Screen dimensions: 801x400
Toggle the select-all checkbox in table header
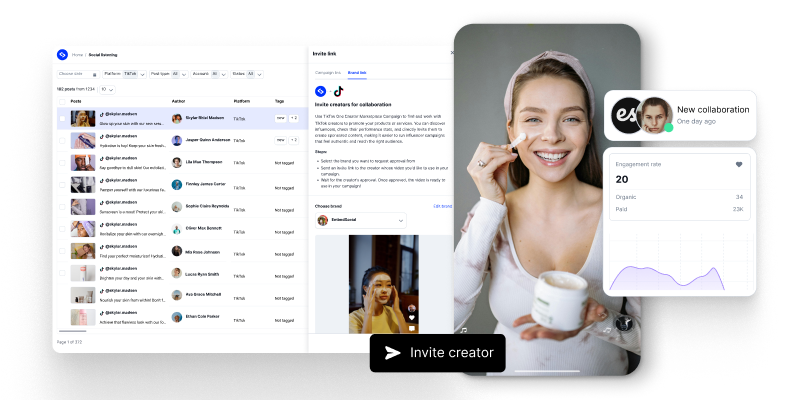pyautogui.click(x=62, y=101)
